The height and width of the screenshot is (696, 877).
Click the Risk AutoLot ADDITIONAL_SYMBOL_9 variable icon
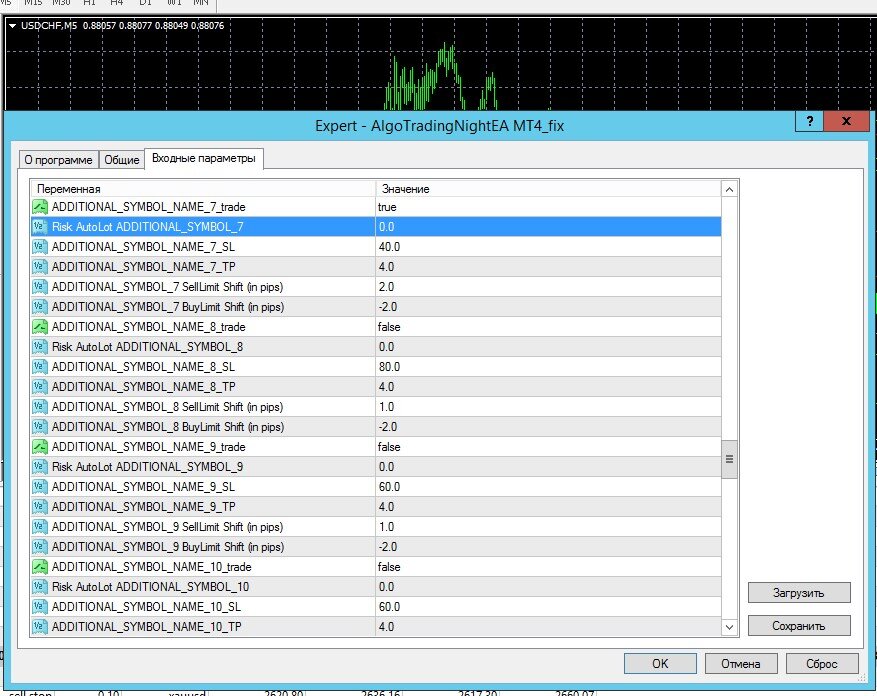coord(40,467)
